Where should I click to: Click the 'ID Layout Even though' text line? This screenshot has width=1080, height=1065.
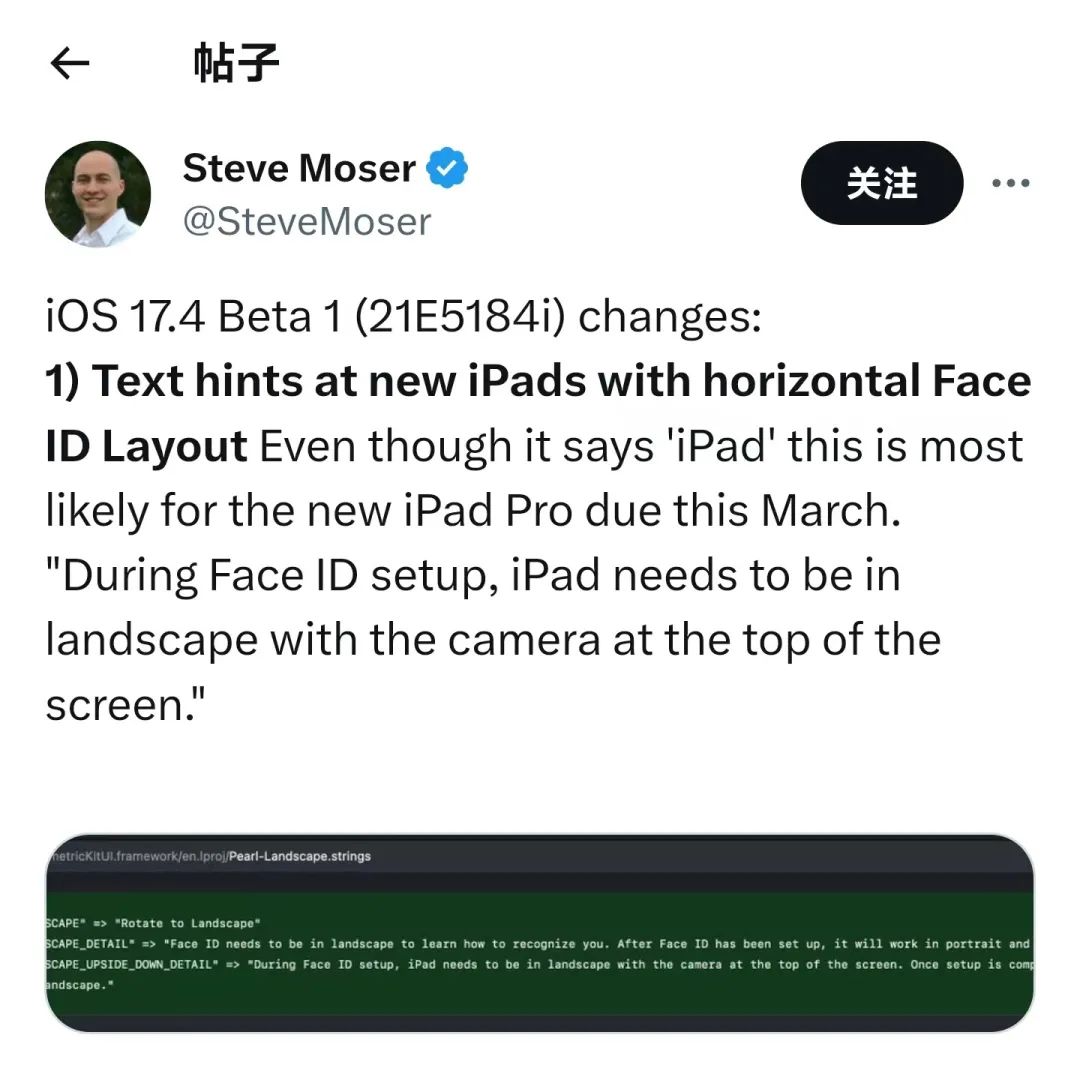[534, 446]
